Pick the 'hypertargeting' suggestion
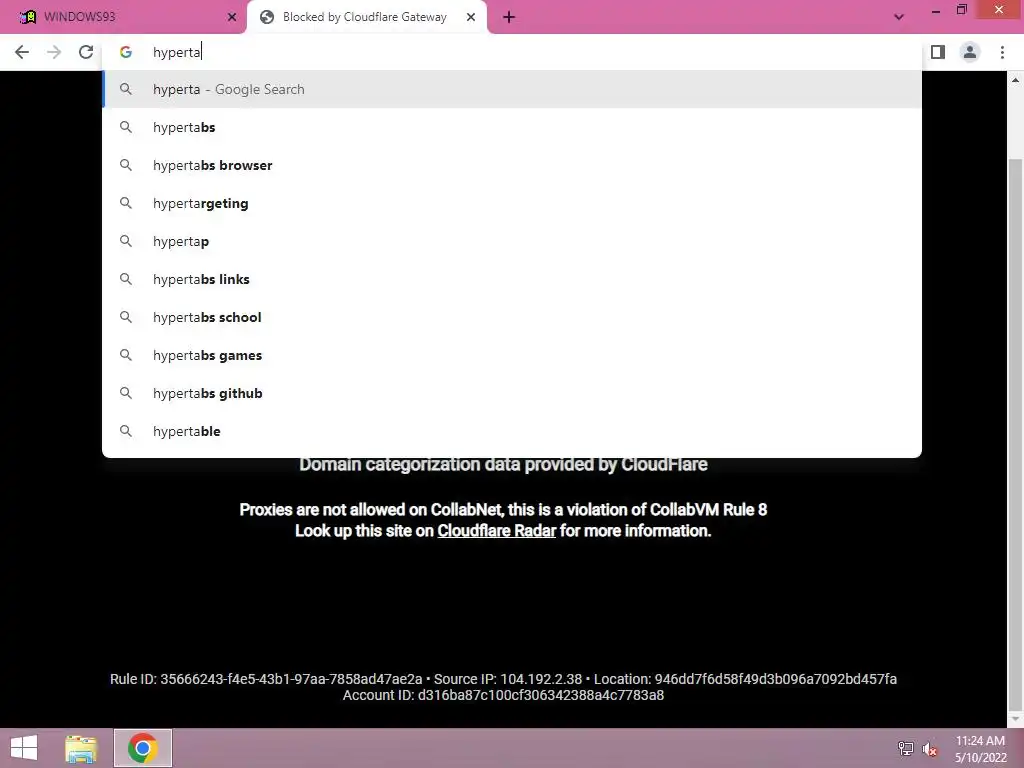1024x768 pixels. 512,203
